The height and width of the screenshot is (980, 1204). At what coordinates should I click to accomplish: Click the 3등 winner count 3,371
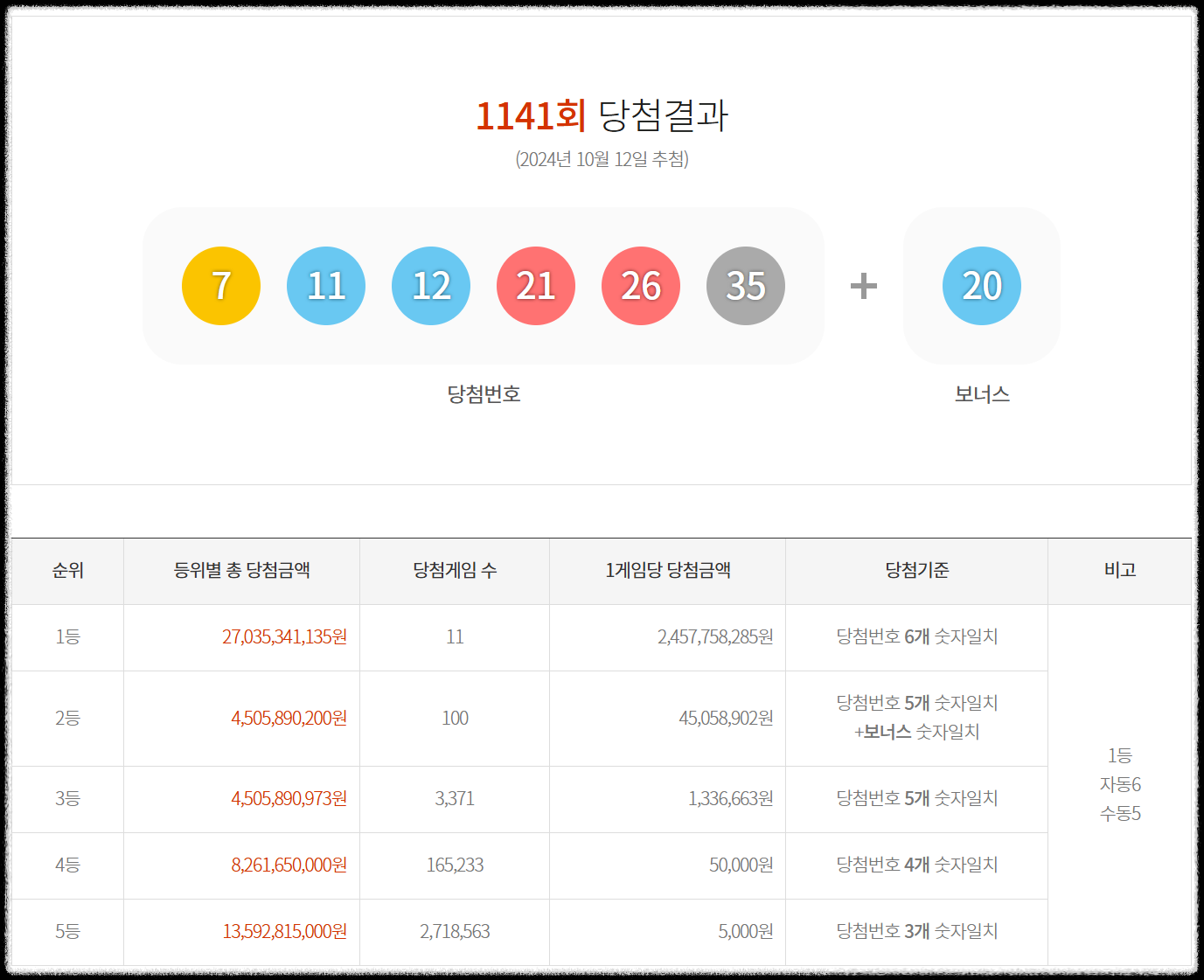(x=455, y=799)
